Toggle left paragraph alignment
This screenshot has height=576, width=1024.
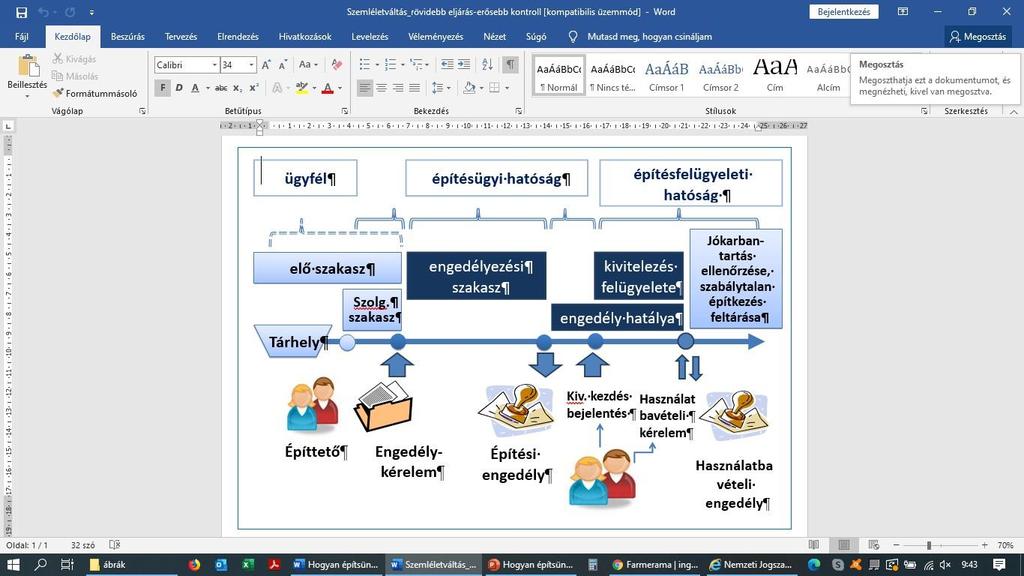click(365, 88)
